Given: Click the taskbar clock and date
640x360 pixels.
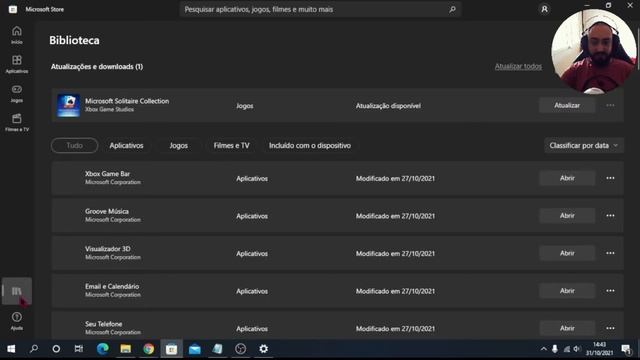Looking at the screenshot, I should pyautogui.click(x=600, y=349).
